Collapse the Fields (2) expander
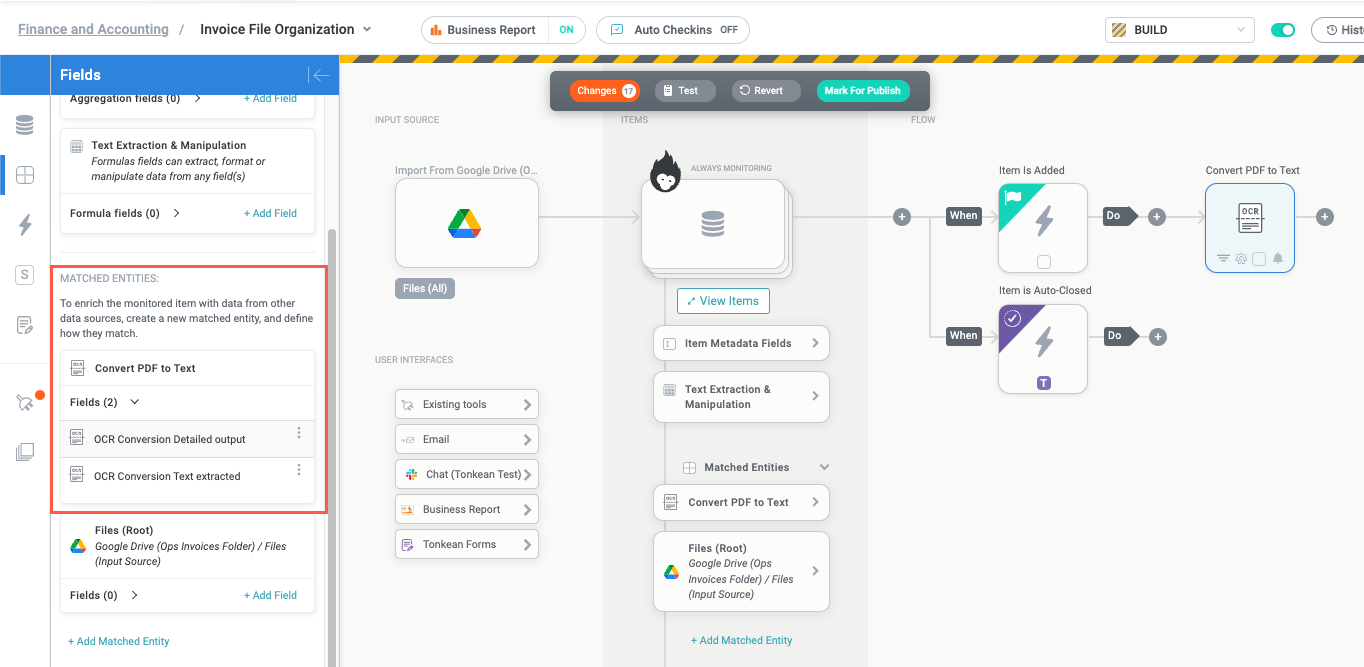The width and height of the screenshot is (1364, 667). [x=135, y=402]
